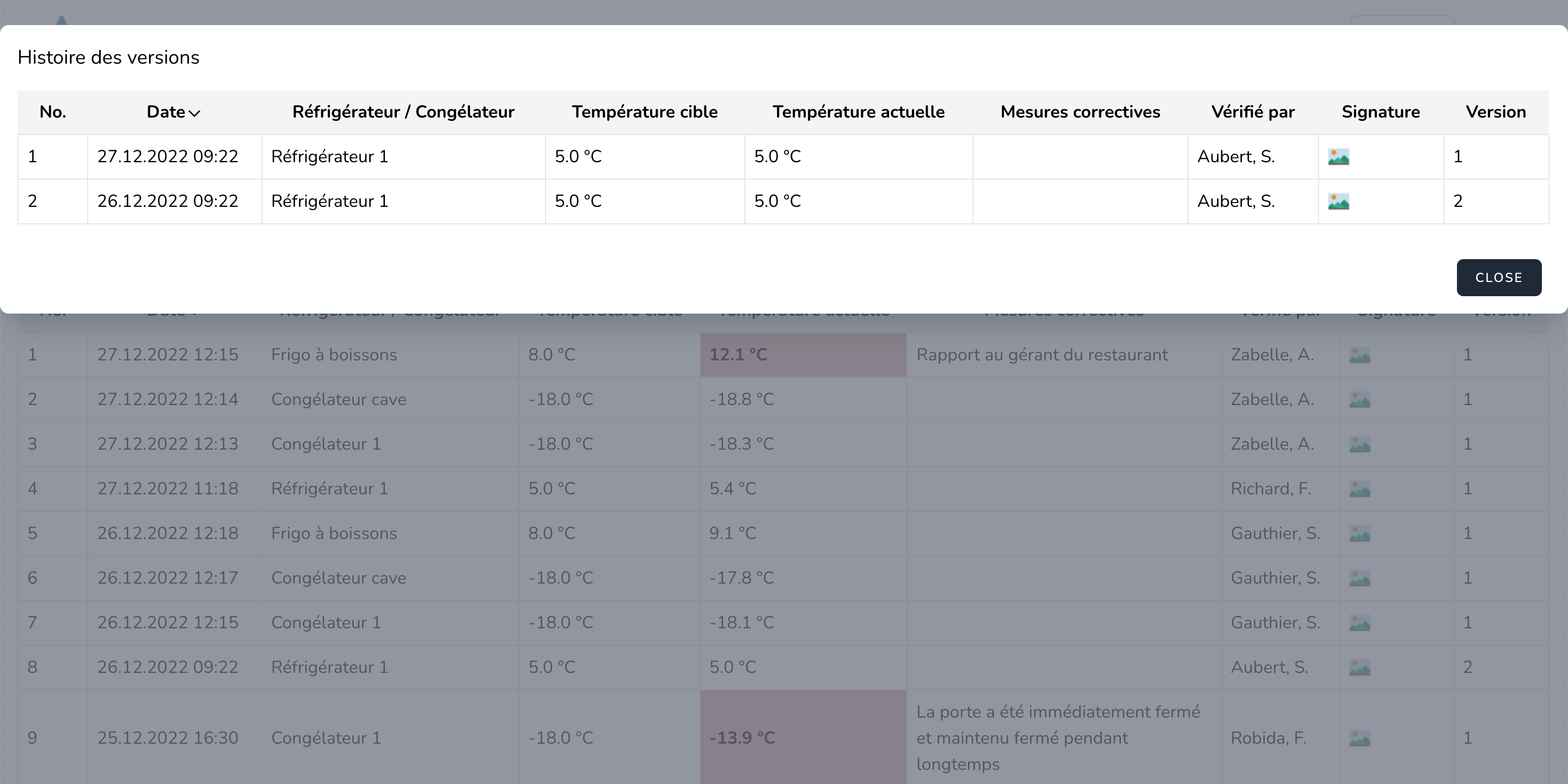Select the highlighted temperature 12.1°C cell

801,355
